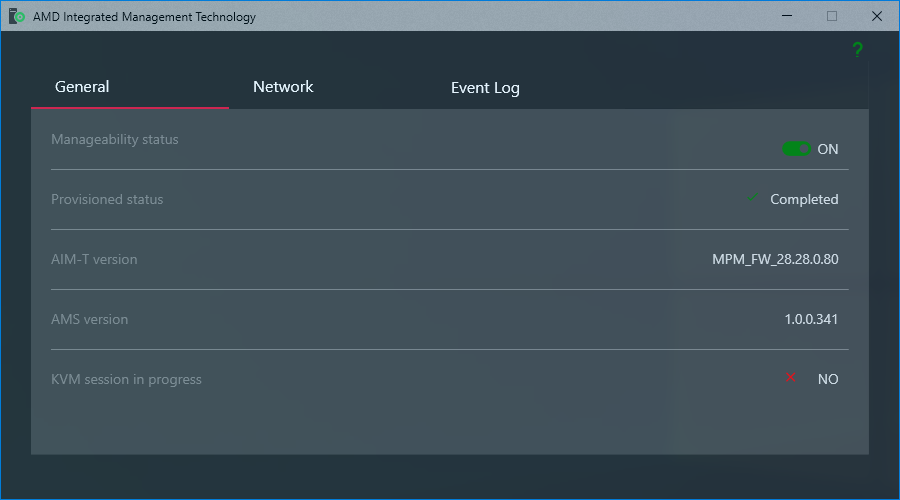This screenshot has height=500, width=900.
Task: Close the AMD Integrated Management Technology window
Action: [x=876, y=16]
